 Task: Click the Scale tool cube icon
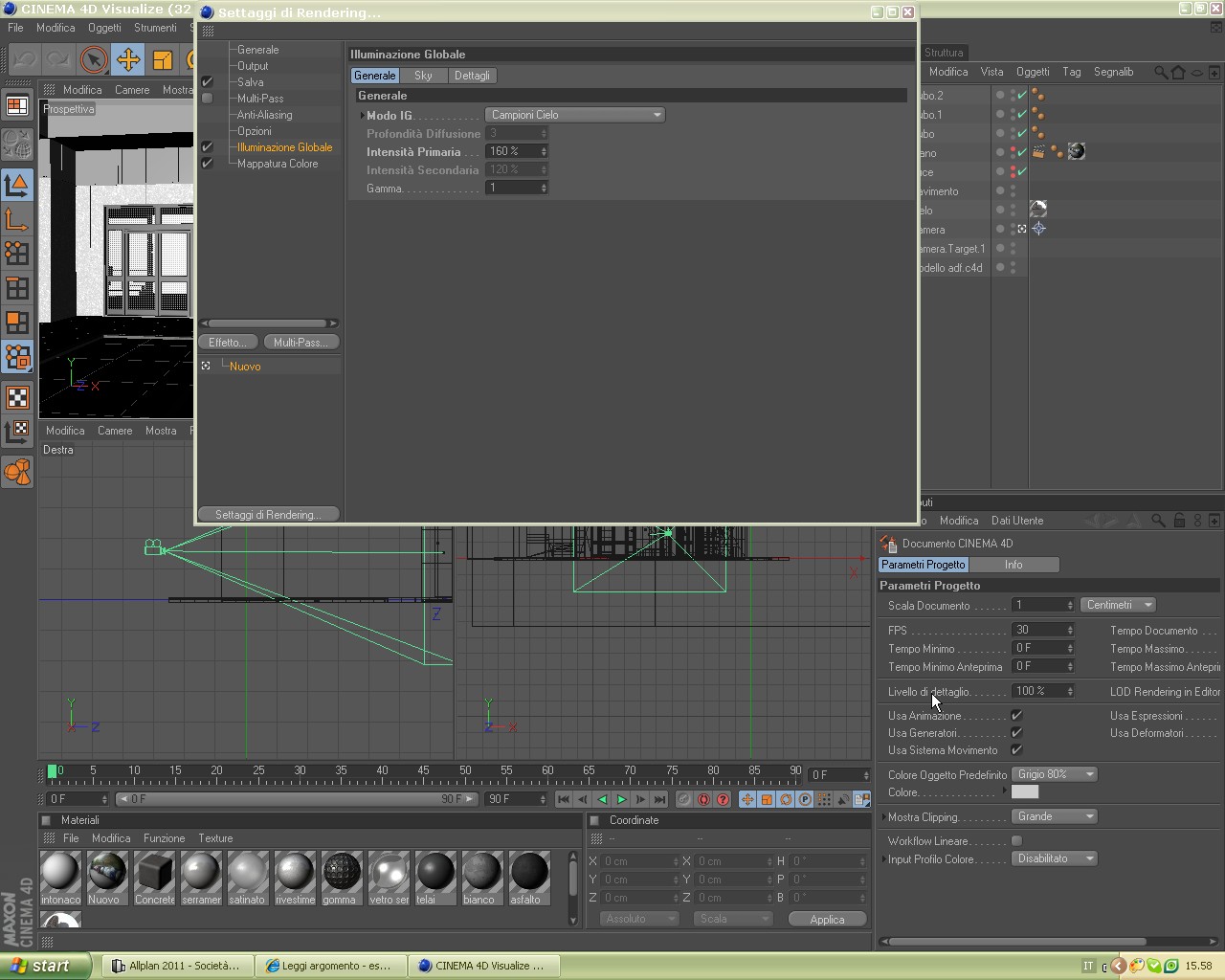[x=163, y=60]
